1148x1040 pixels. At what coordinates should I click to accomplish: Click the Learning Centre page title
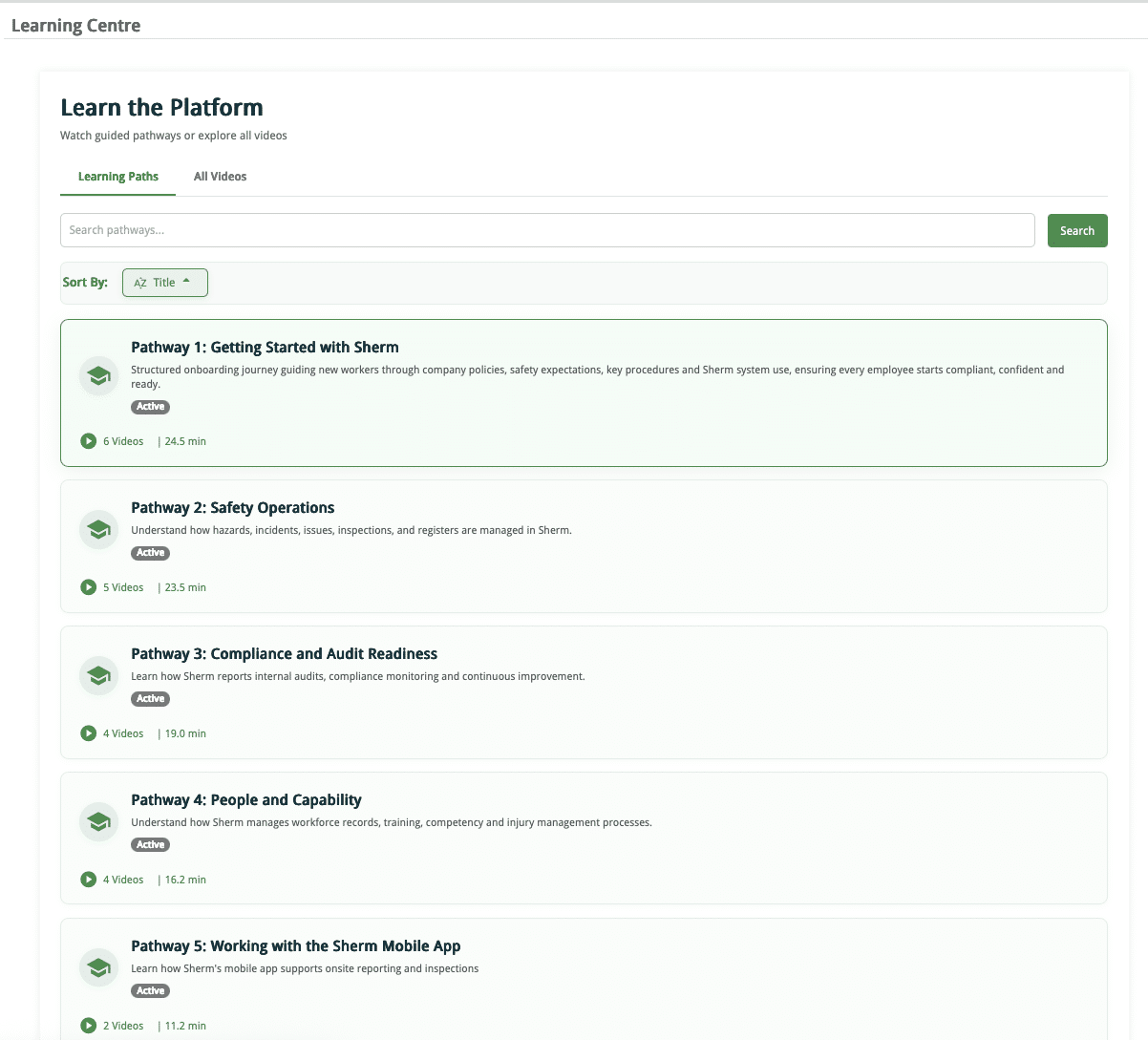point(75,26)
